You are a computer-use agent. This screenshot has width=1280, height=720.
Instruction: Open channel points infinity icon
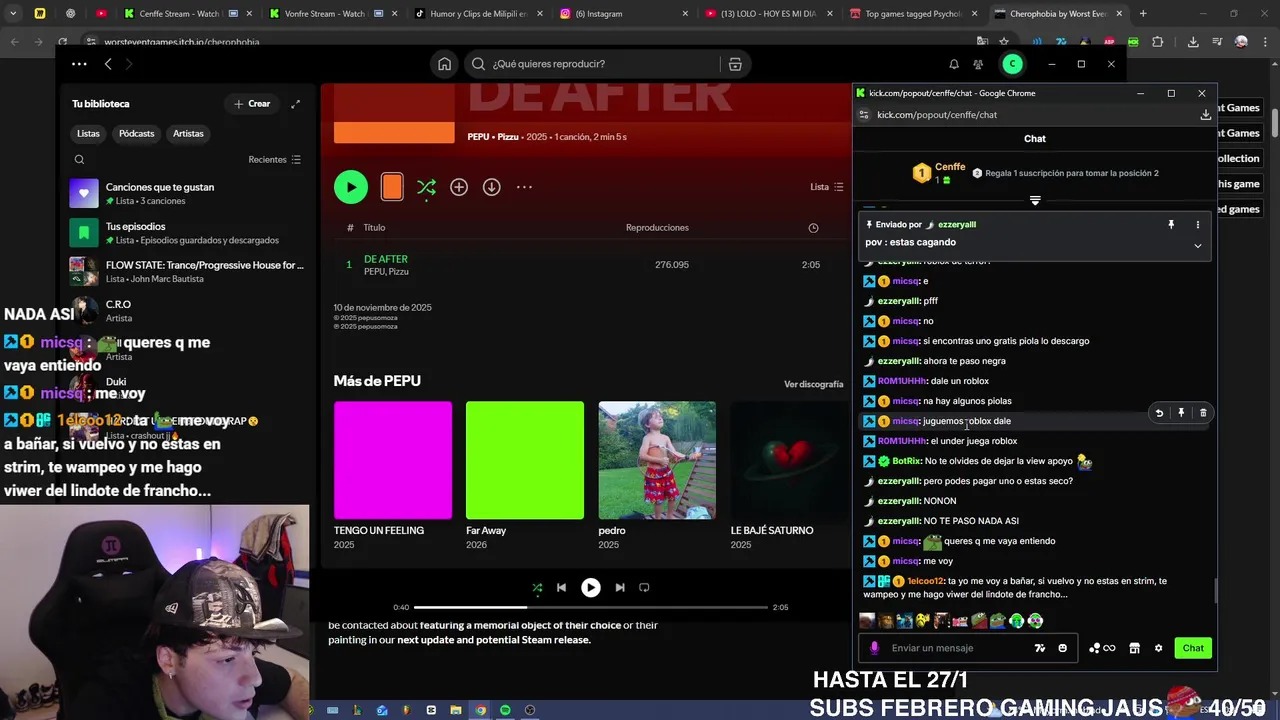[x=1102, y=648]
